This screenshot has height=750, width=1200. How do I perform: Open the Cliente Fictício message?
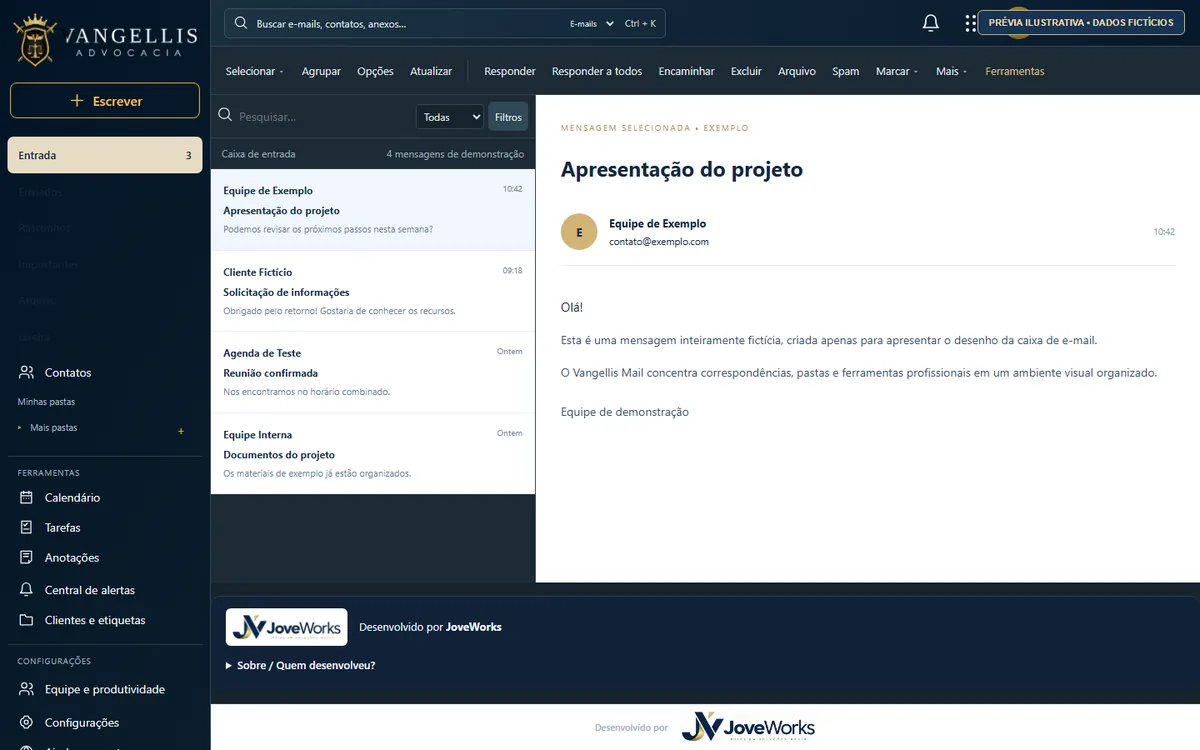[373, 291]
